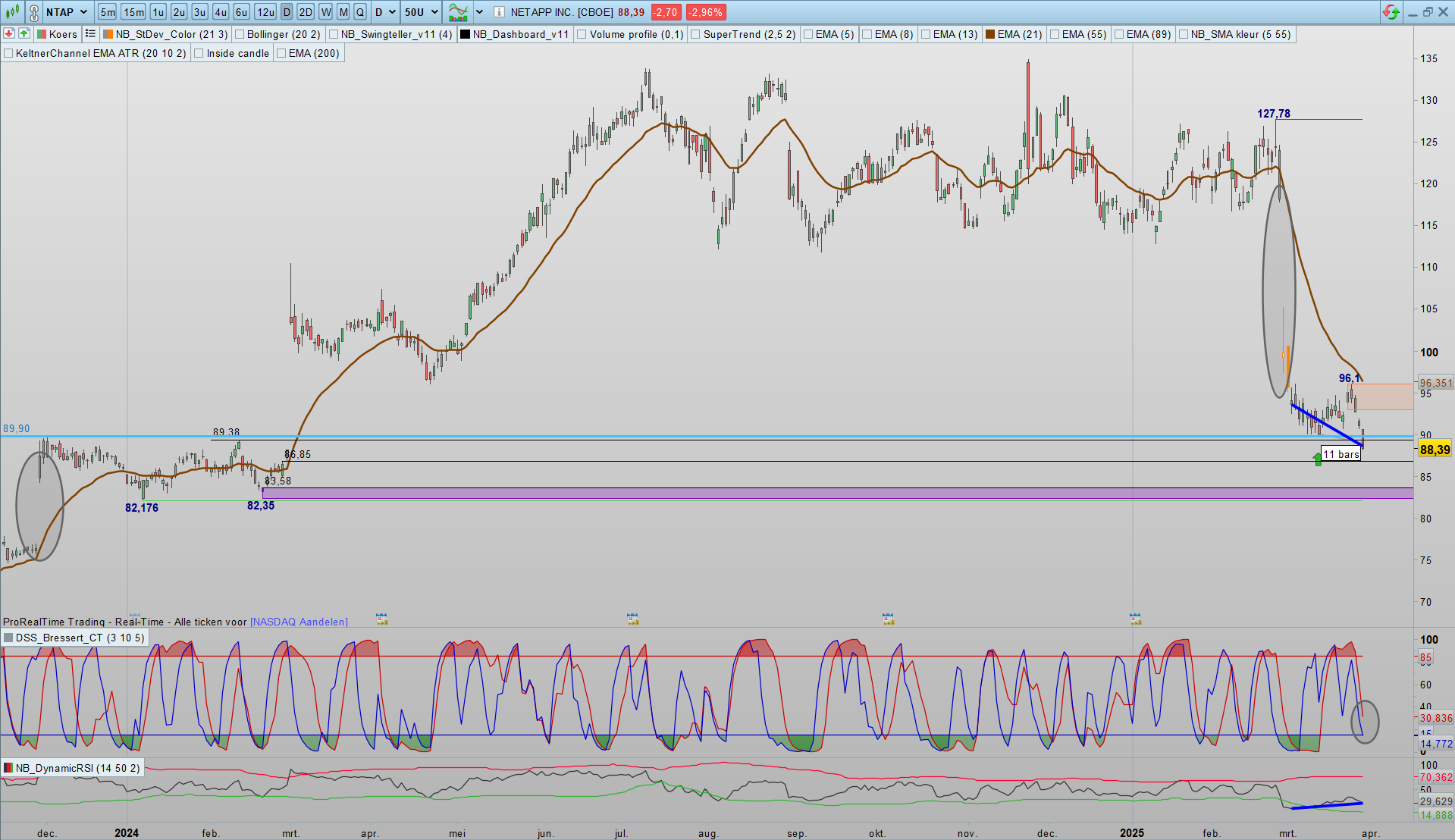Click the brown EMA (21) color swatch
The width and height of the screenshot is (1455, 840).
[990, 34]
